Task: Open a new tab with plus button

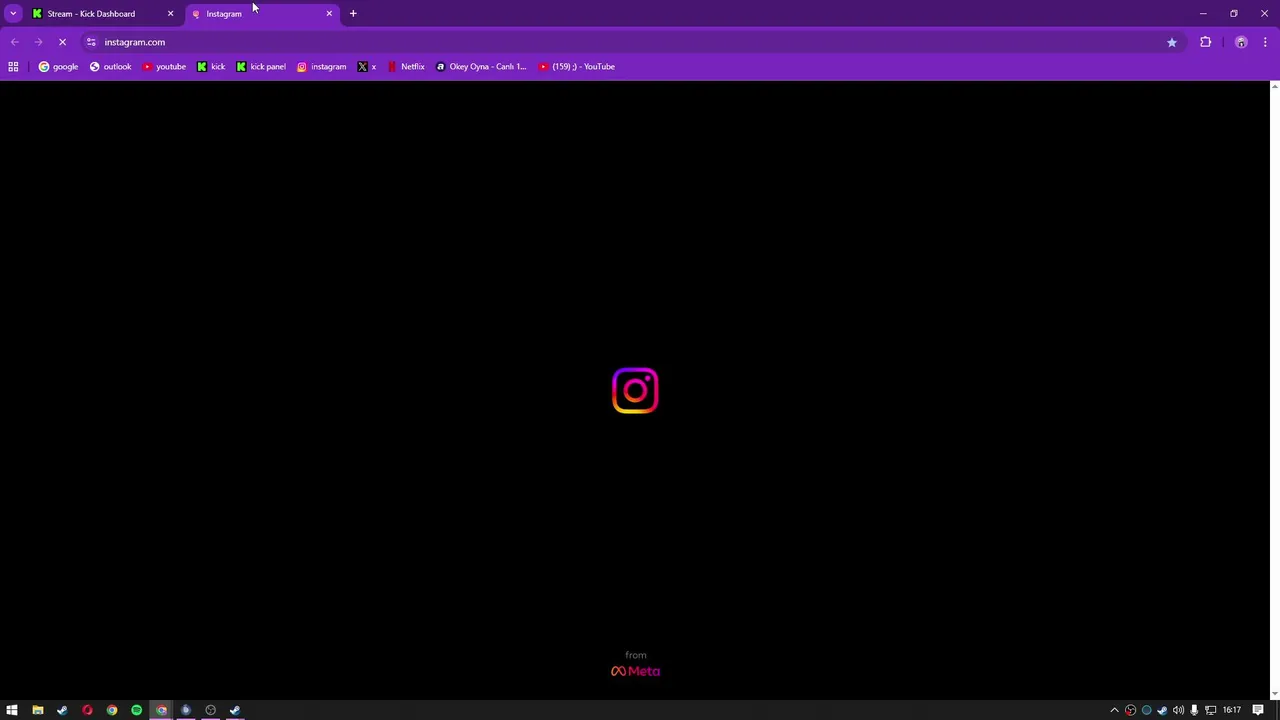Action: pos(353,14)
